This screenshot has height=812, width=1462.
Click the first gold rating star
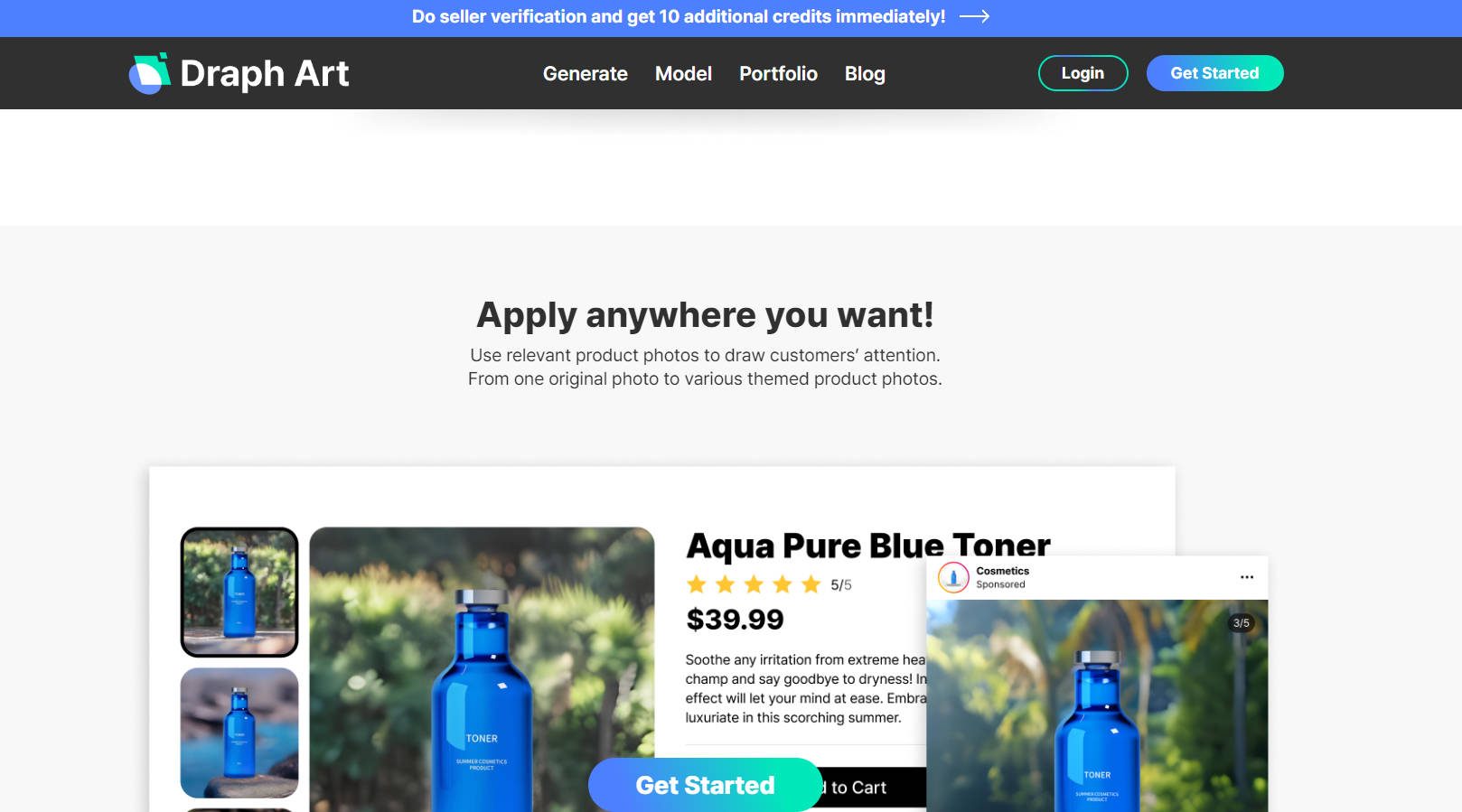(697, 584)
